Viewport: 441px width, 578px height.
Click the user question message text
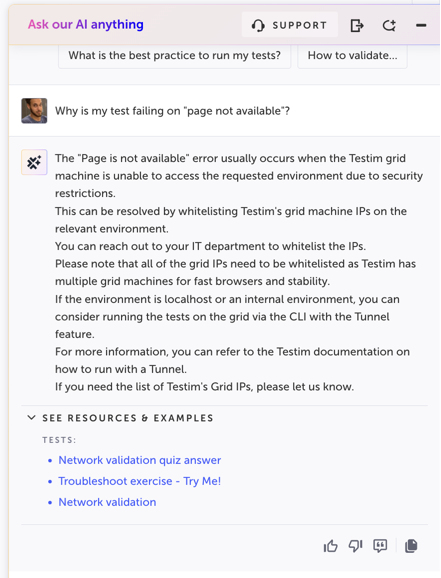(x=172, y=111)
